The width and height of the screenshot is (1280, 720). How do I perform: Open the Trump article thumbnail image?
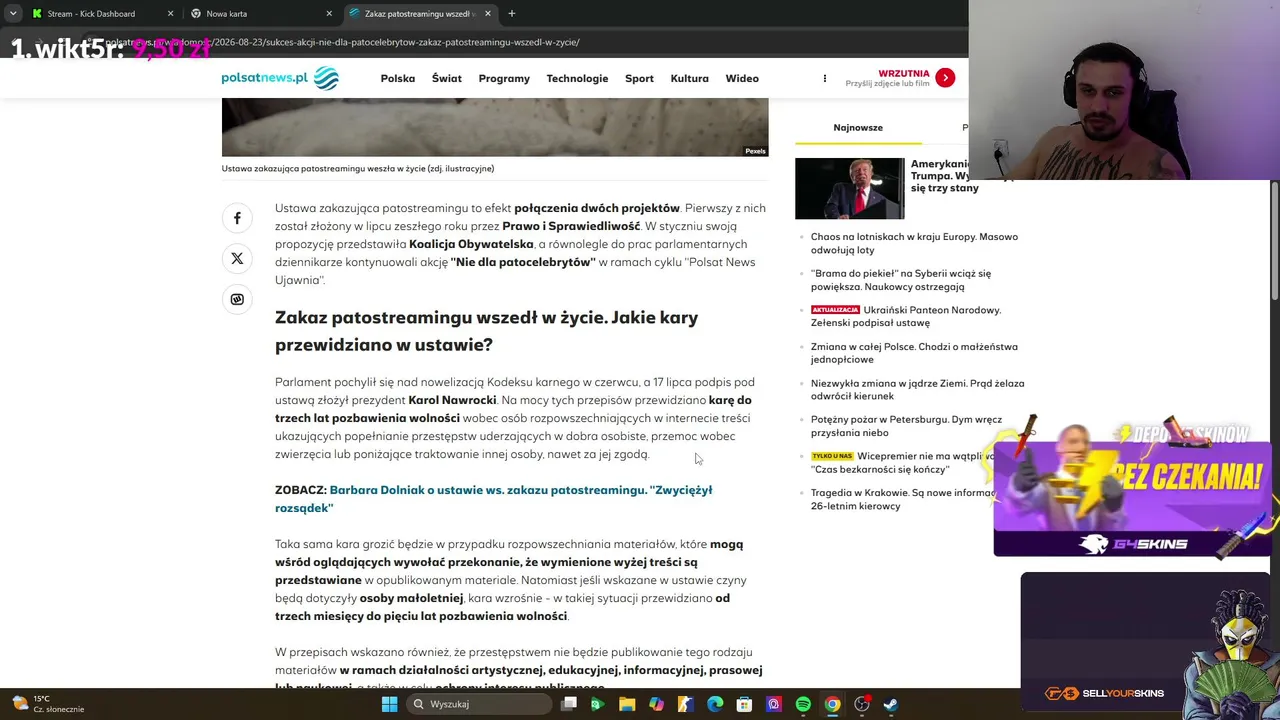click(849, 188)
